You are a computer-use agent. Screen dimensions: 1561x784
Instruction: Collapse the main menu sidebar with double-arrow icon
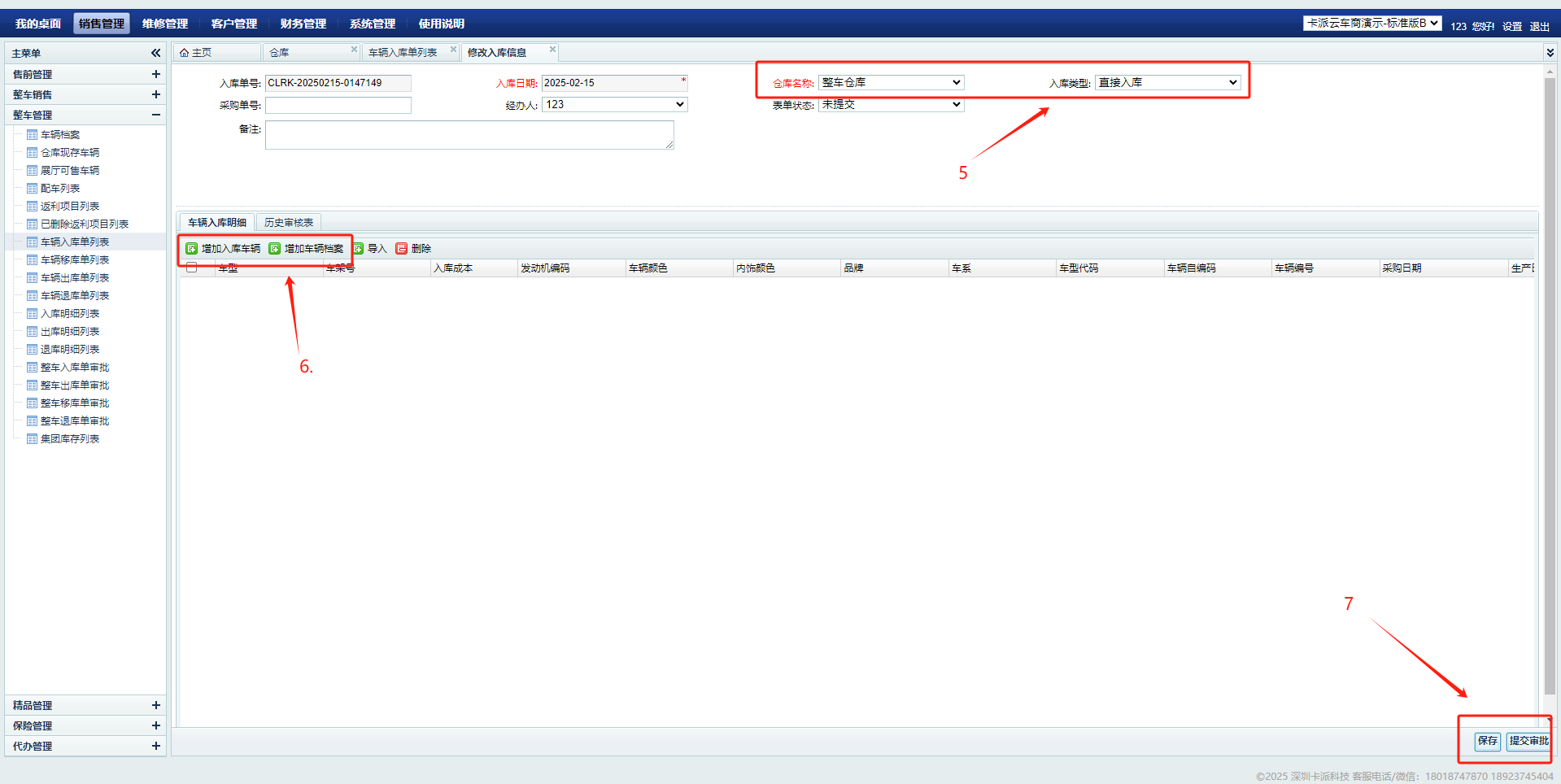(155, 53)
